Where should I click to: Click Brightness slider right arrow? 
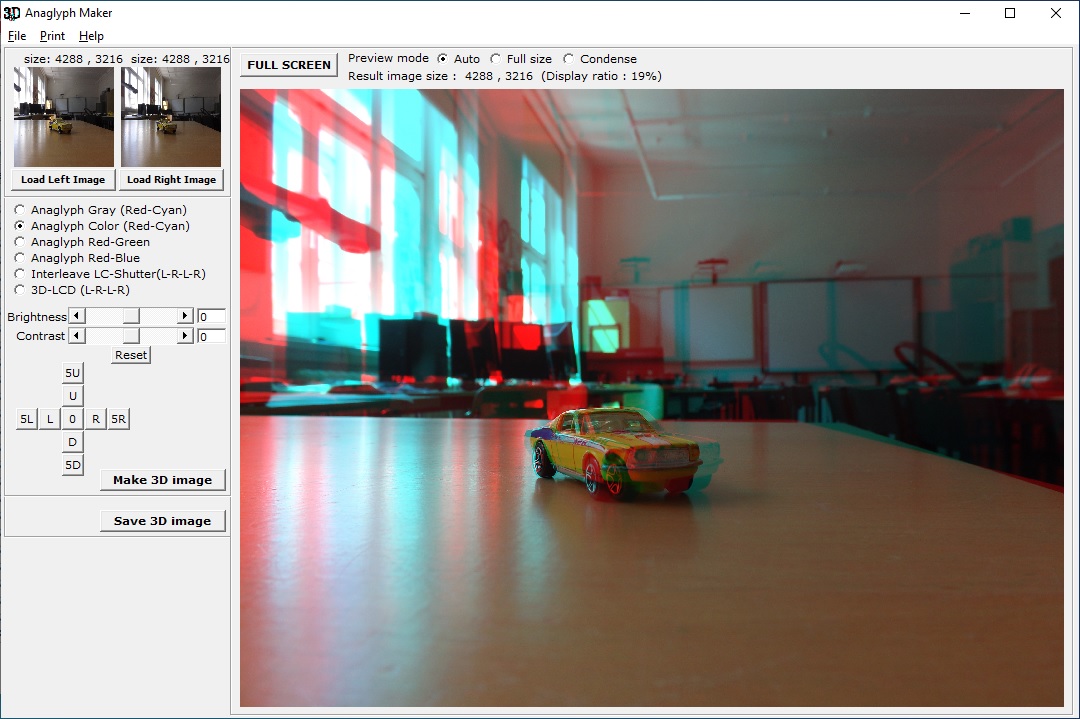click(x=184, y=315)
